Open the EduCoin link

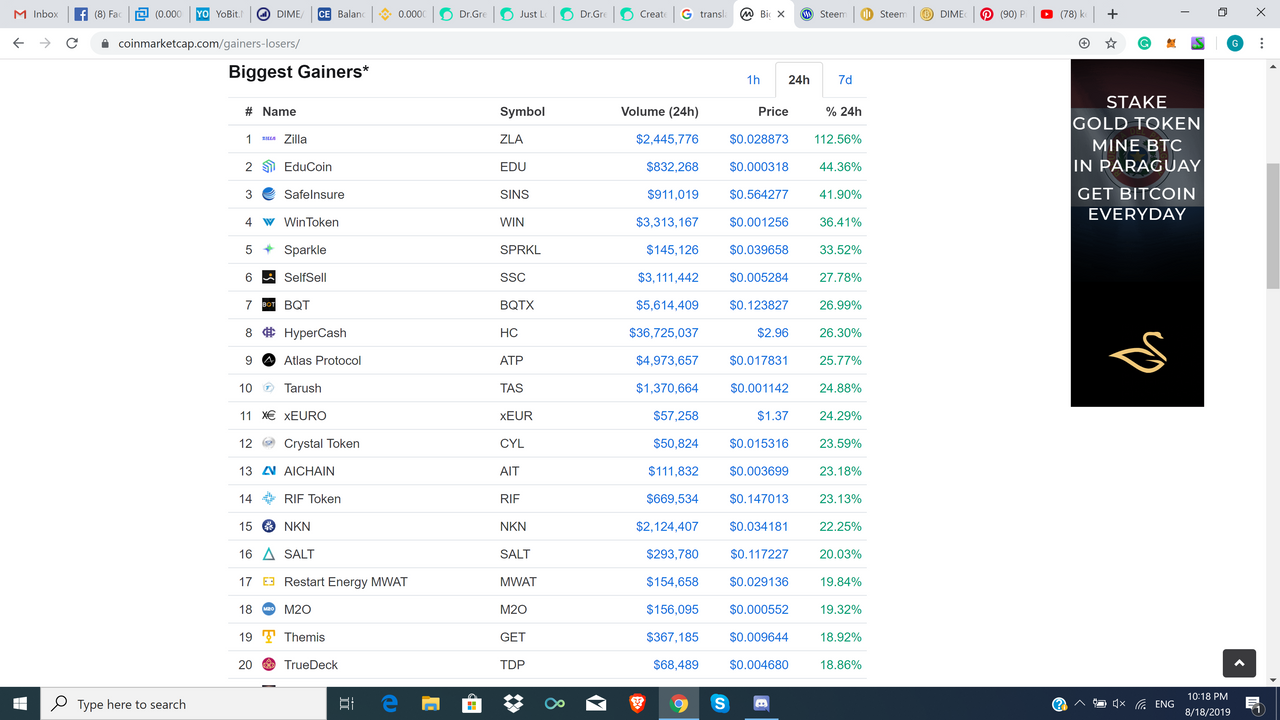click(x=308, y=167)
